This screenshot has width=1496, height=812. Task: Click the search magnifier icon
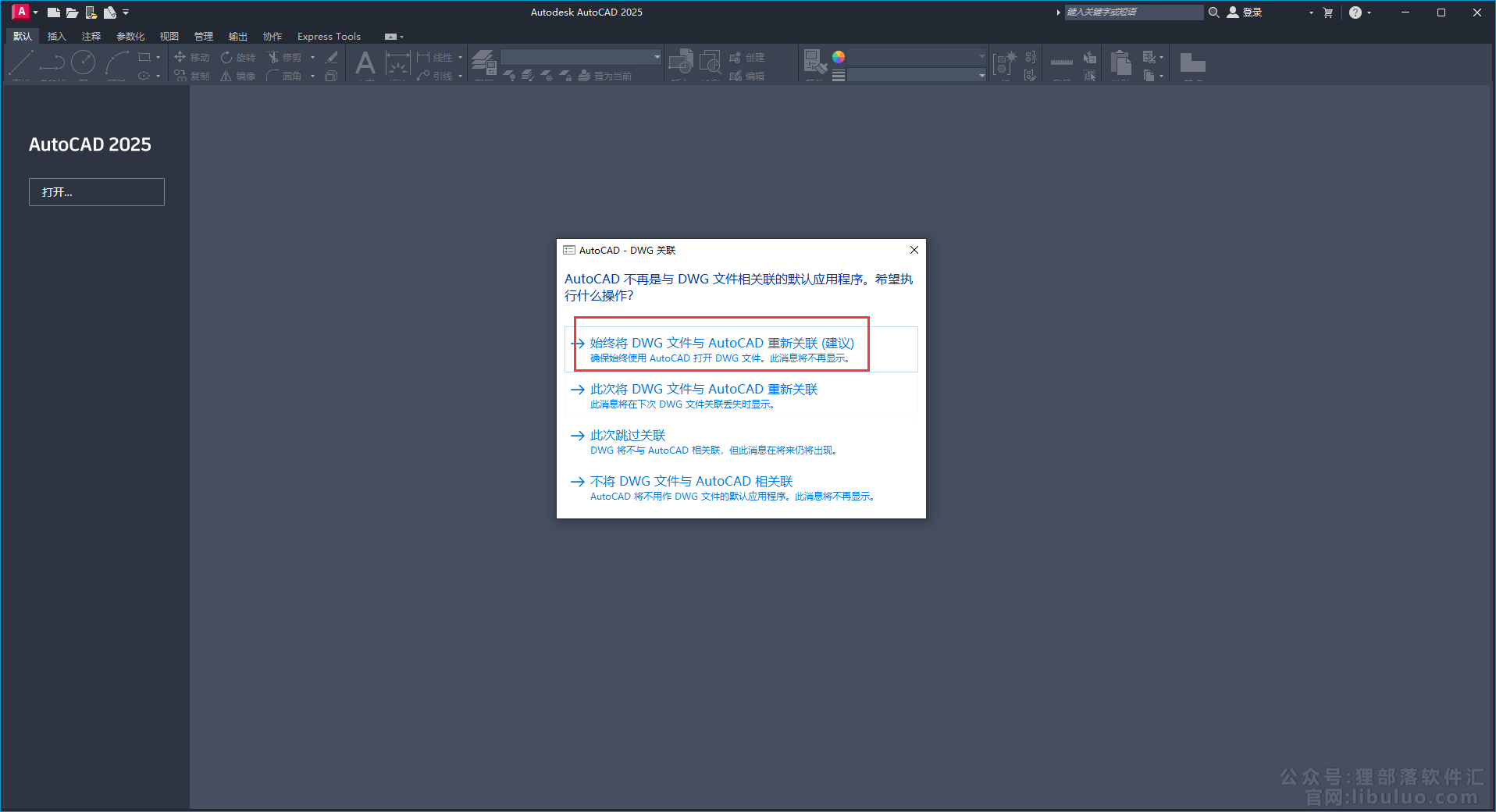pos(1213,12)
